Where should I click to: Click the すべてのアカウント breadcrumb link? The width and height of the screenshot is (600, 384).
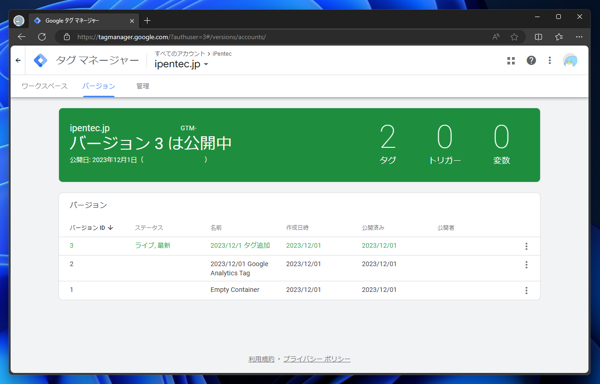click(180, 54)
